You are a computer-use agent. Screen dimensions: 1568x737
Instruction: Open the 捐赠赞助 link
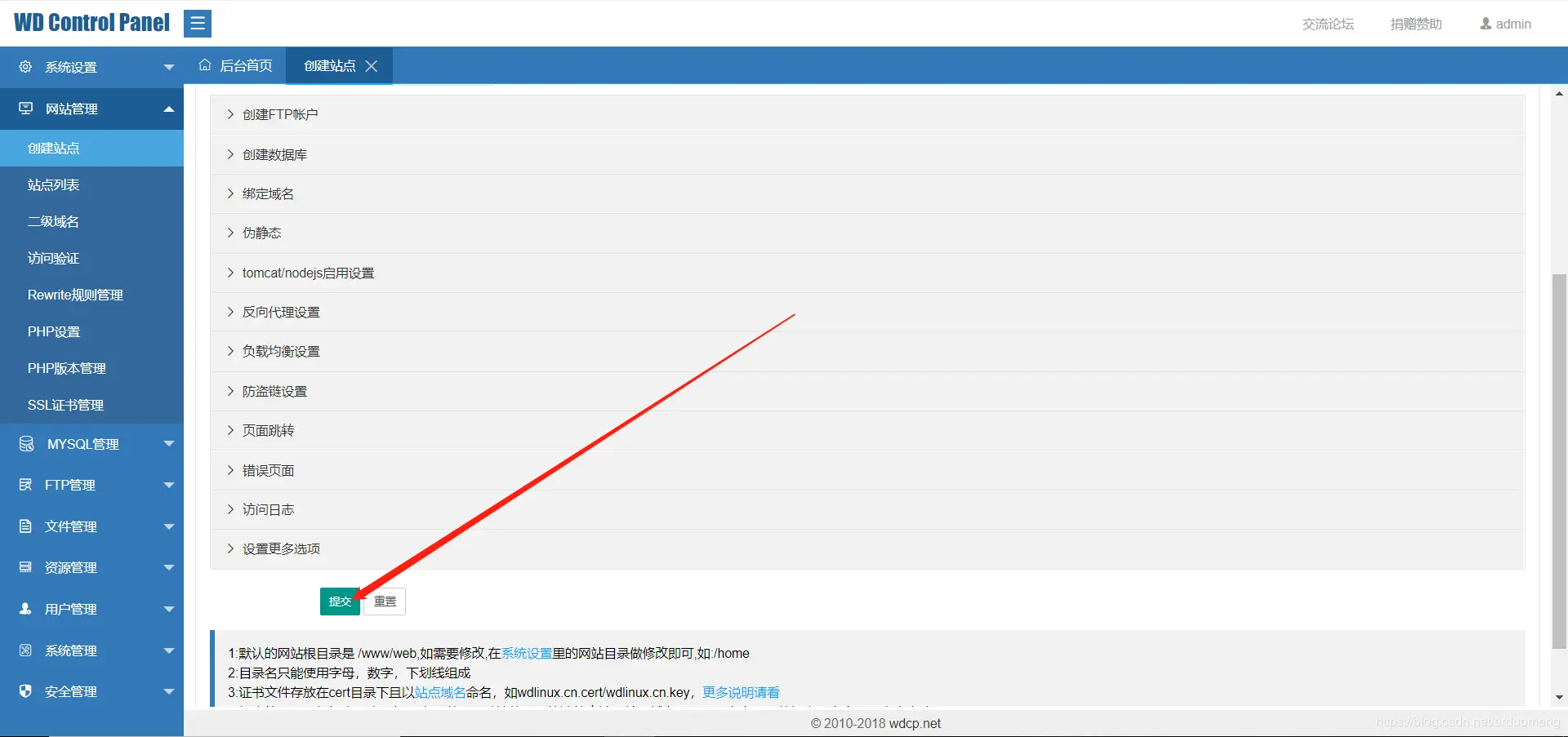(x=1416, y=24)
